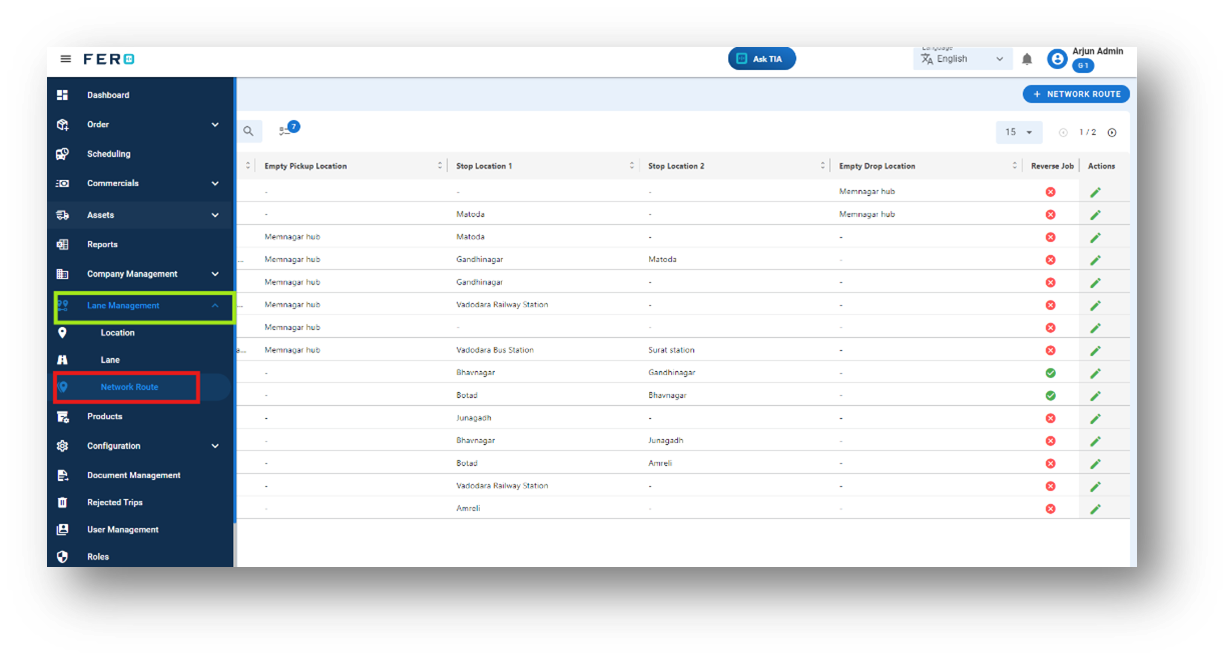Click the Dashboard icon in sidebar
1232x662 pixels.
pyautogui.click(x=62, y=95)
